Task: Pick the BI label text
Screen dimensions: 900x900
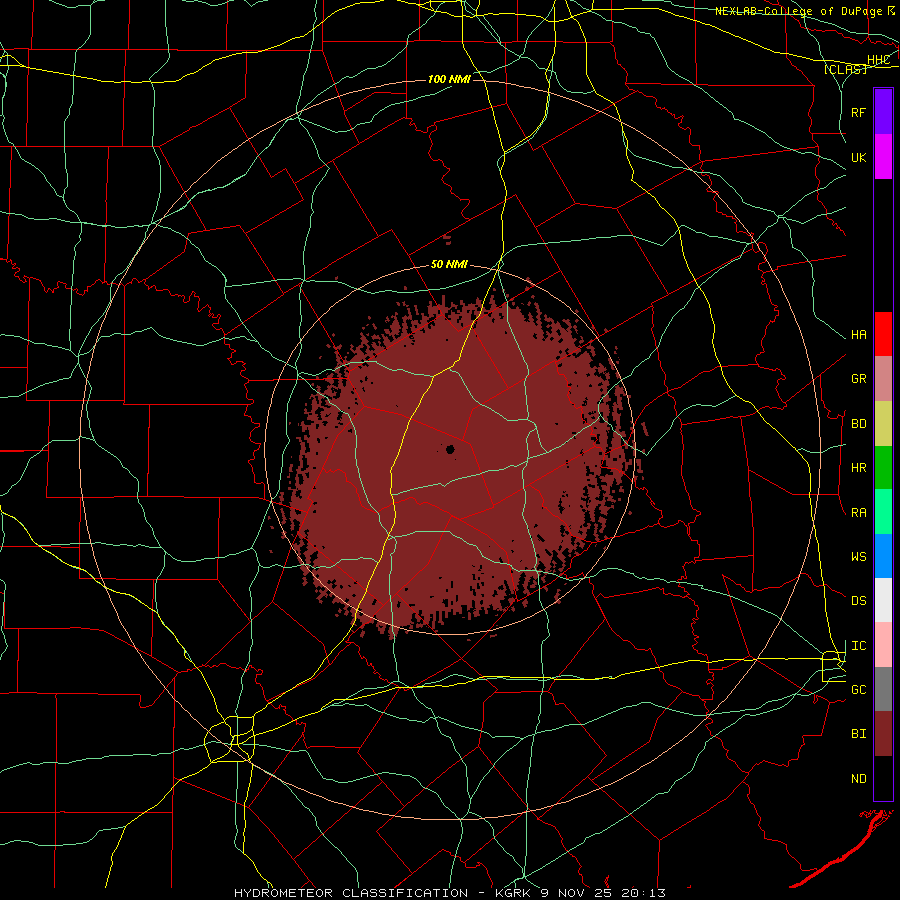Action: tap(858, 734)
